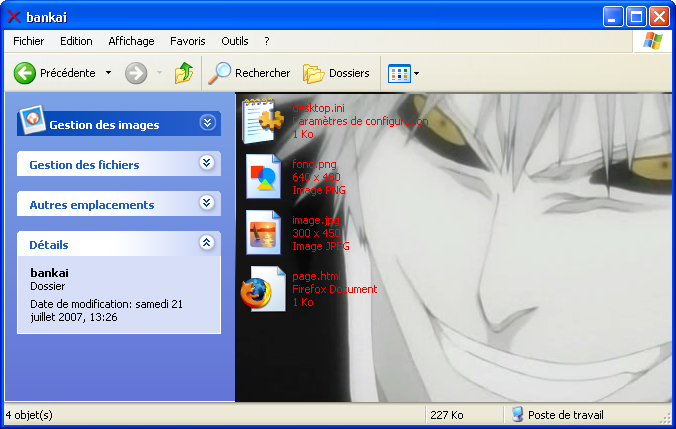Click the Gestion des images panel icon
Screen dimensions: 676x429
(32, 122)
